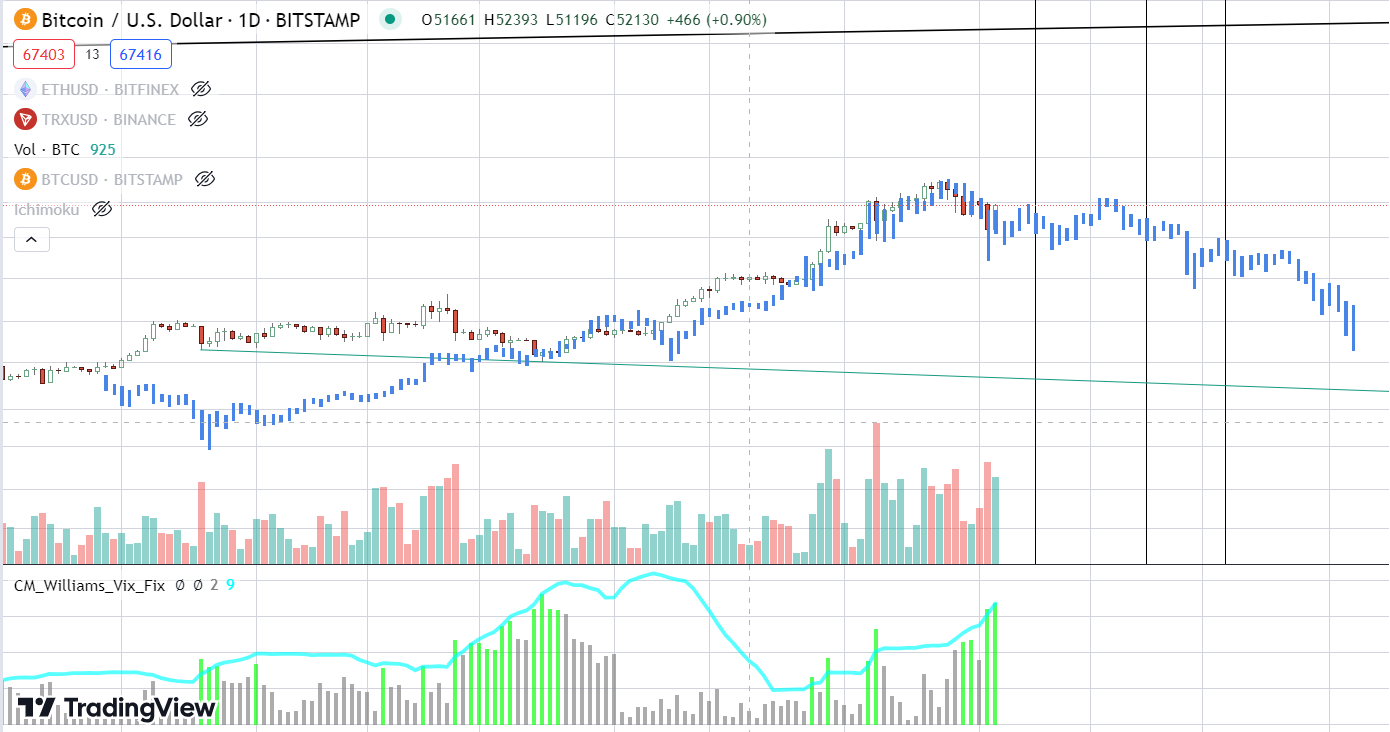
Task: Unhide the BTCUSD · BITSTAMP comparison symbol
Action: pyautogui.click(x=205, y=179)
